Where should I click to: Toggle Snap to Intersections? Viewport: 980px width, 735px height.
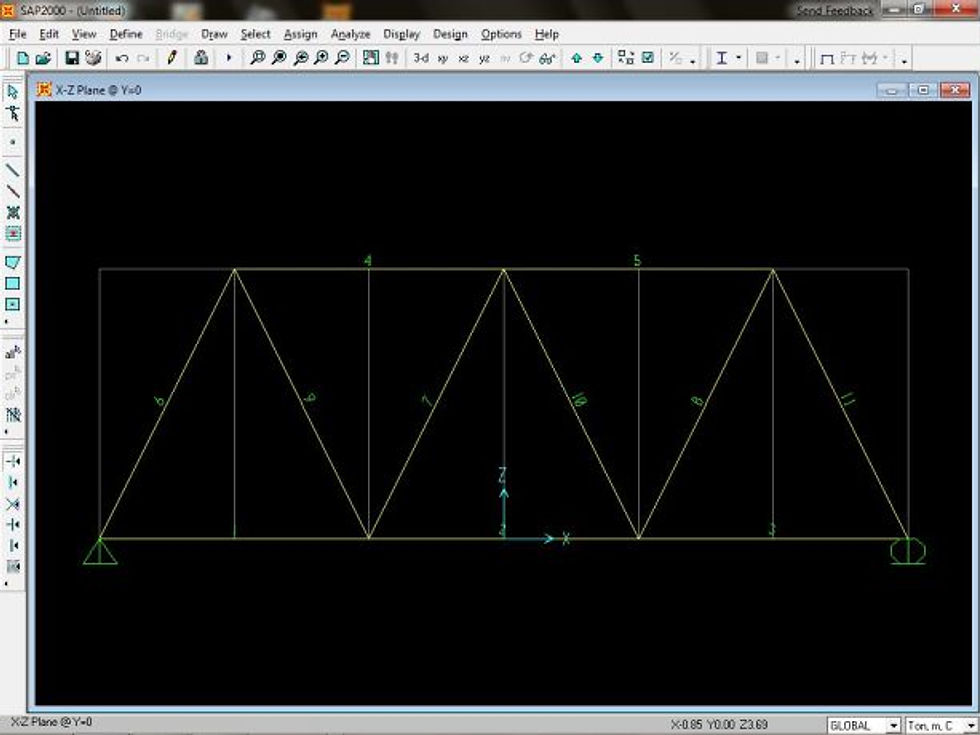[12, 504]
